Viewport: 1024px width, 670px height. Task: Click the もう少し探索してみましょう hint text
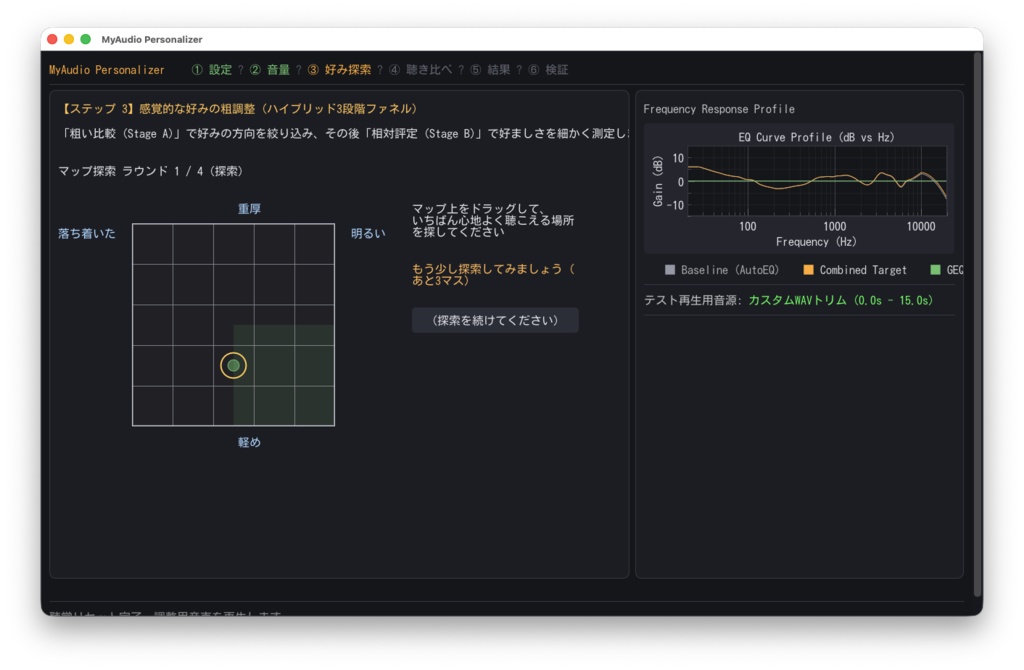[493, 274]
